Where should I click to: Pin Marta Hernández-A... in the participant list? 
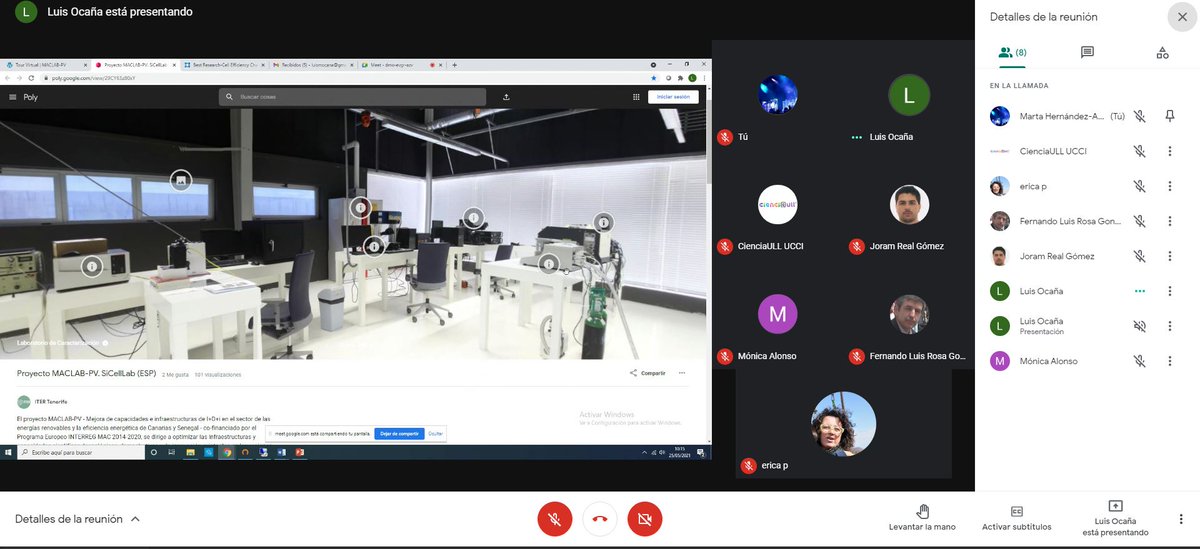[x=1170, y=116]
